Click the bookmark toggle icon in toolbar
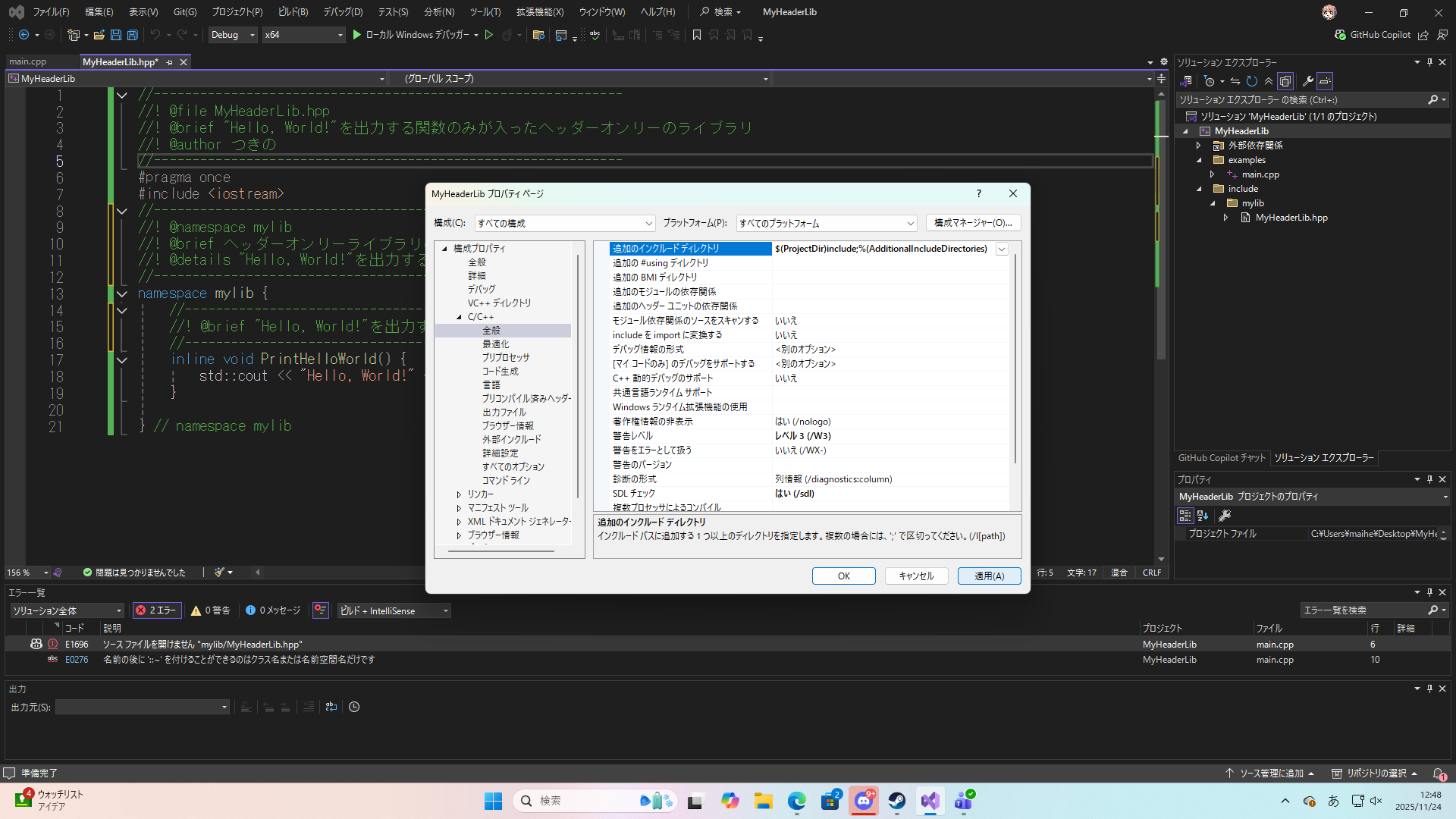Viewport: 1456px width, 819px height. pos(697,35)
